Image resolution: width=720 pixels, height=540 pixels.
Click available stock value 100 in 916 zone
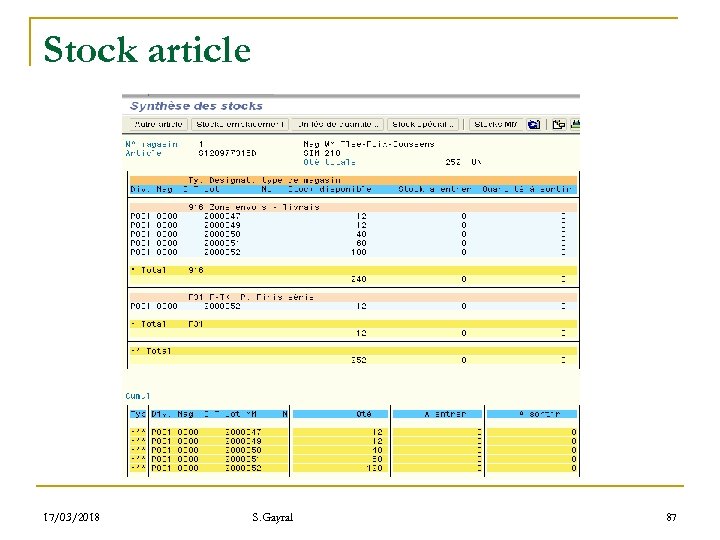(x=359, y=252)
